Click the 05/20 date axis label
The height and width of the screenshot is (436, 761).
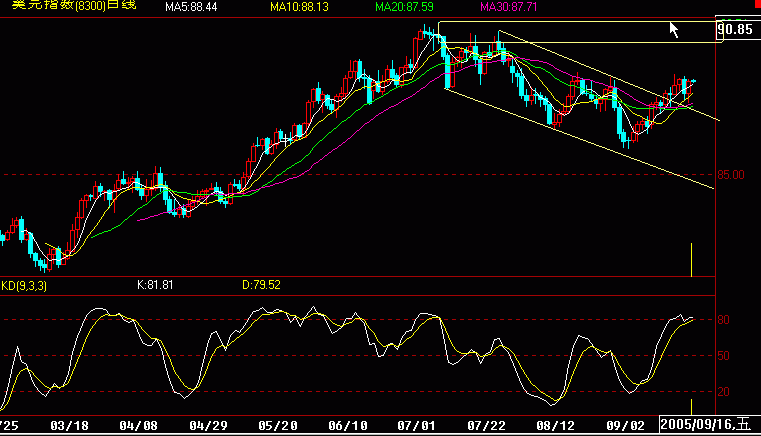(x=278, y=426)
